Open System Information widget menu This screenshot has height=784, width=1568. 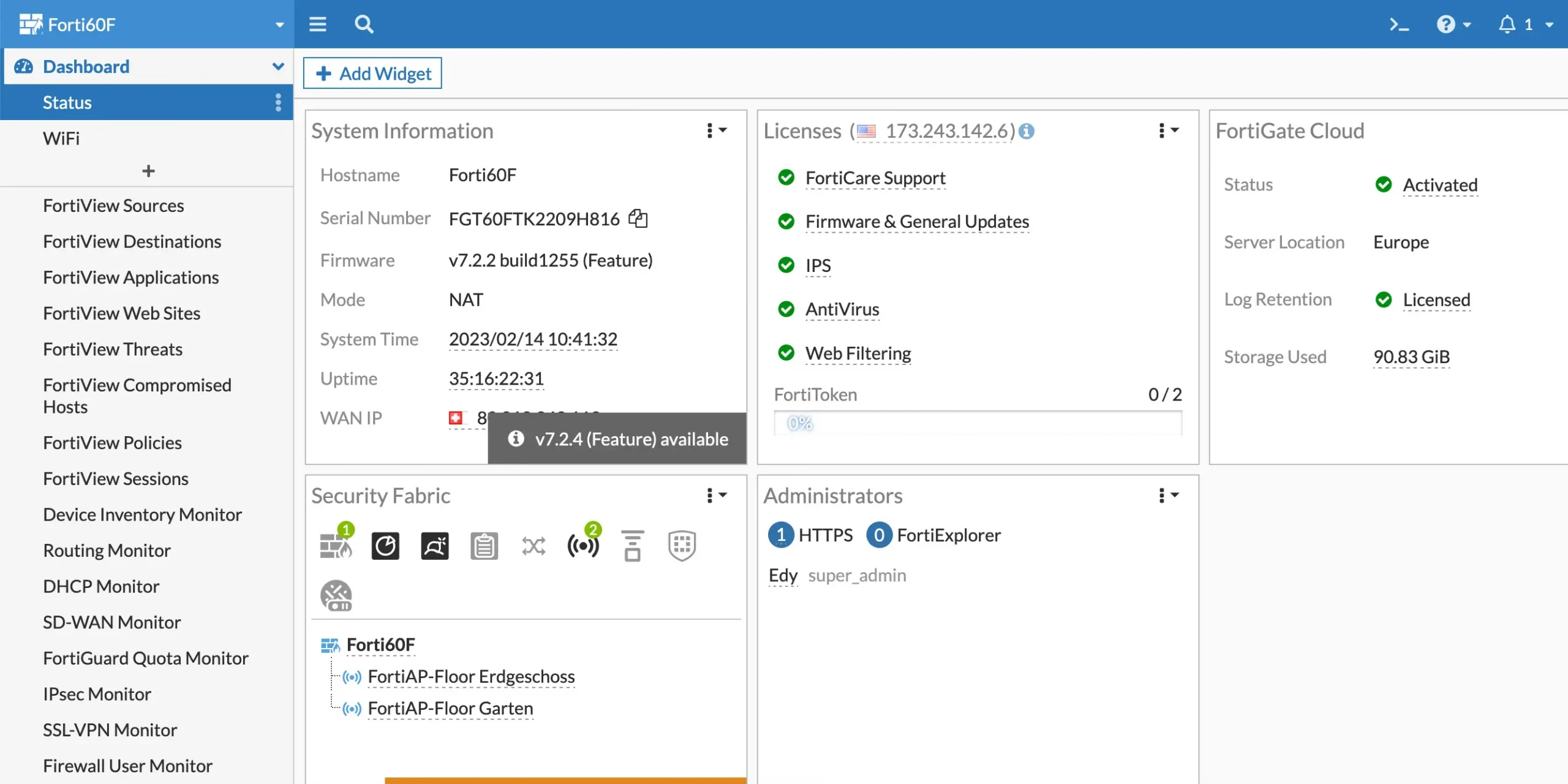click(x=716, y=130)
